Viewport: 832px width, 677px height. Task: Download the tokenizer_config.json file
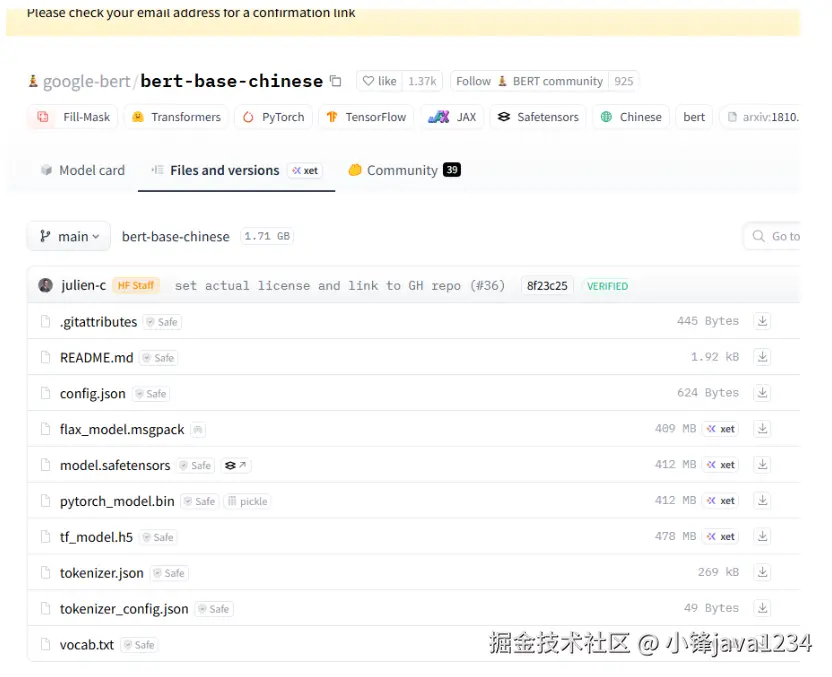(x=762, y=608)
